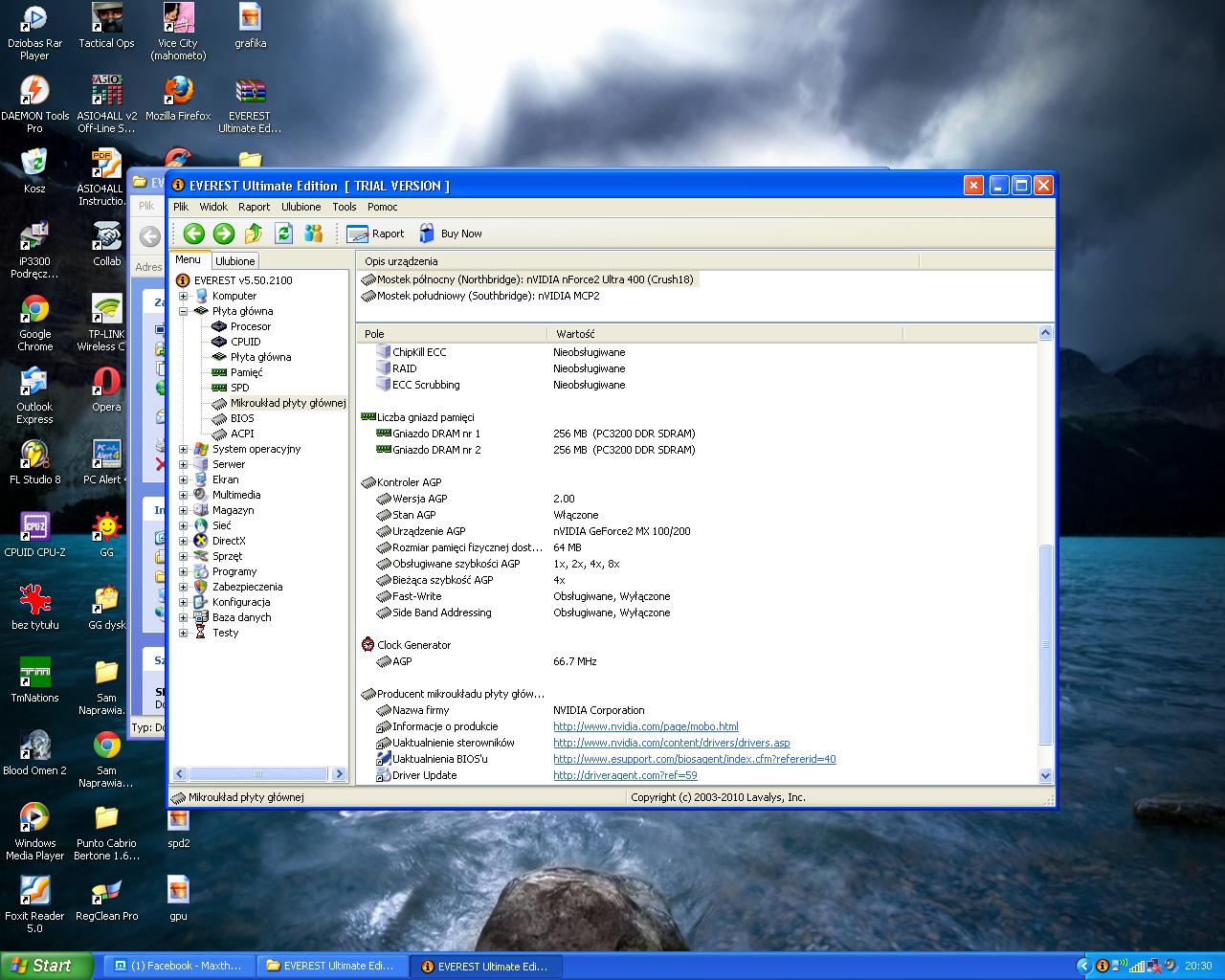Viewport: 1225px width, 980px height.
Task: Click the Buy Now toolbar button
Action: (450, 234)
